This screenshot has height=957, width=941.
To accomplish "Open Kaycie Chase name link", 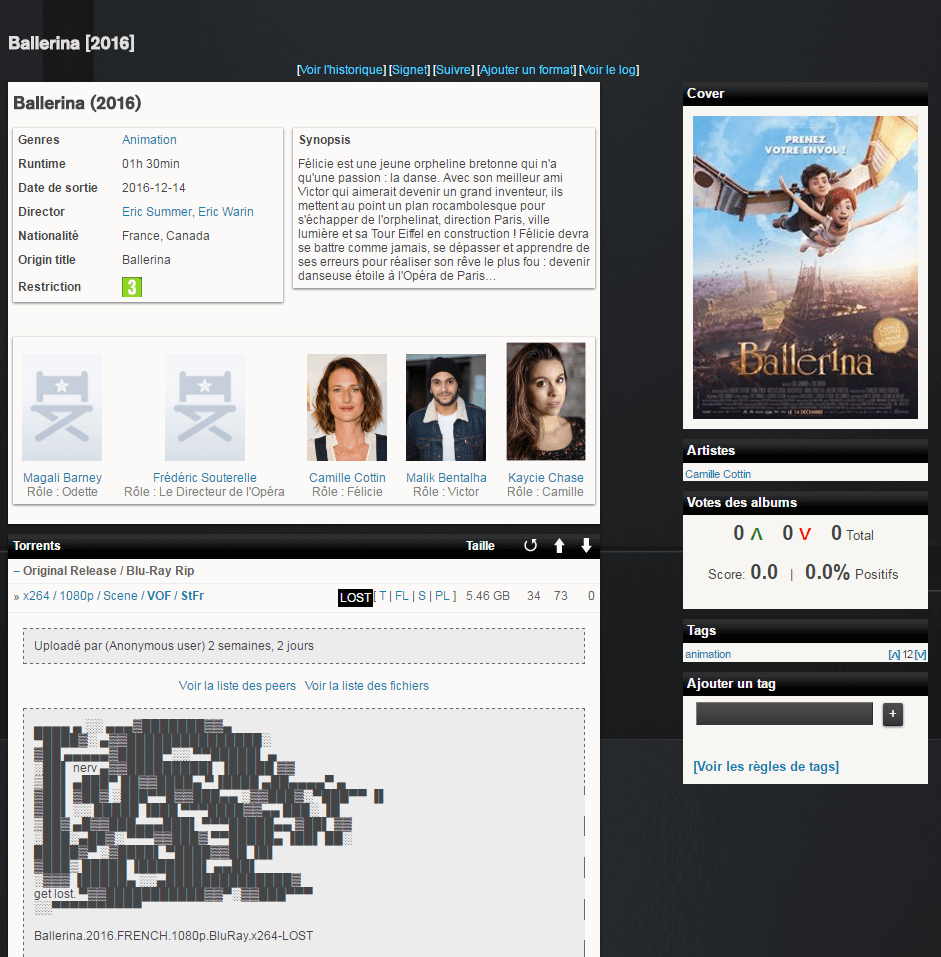I will [x=546, y=477].
